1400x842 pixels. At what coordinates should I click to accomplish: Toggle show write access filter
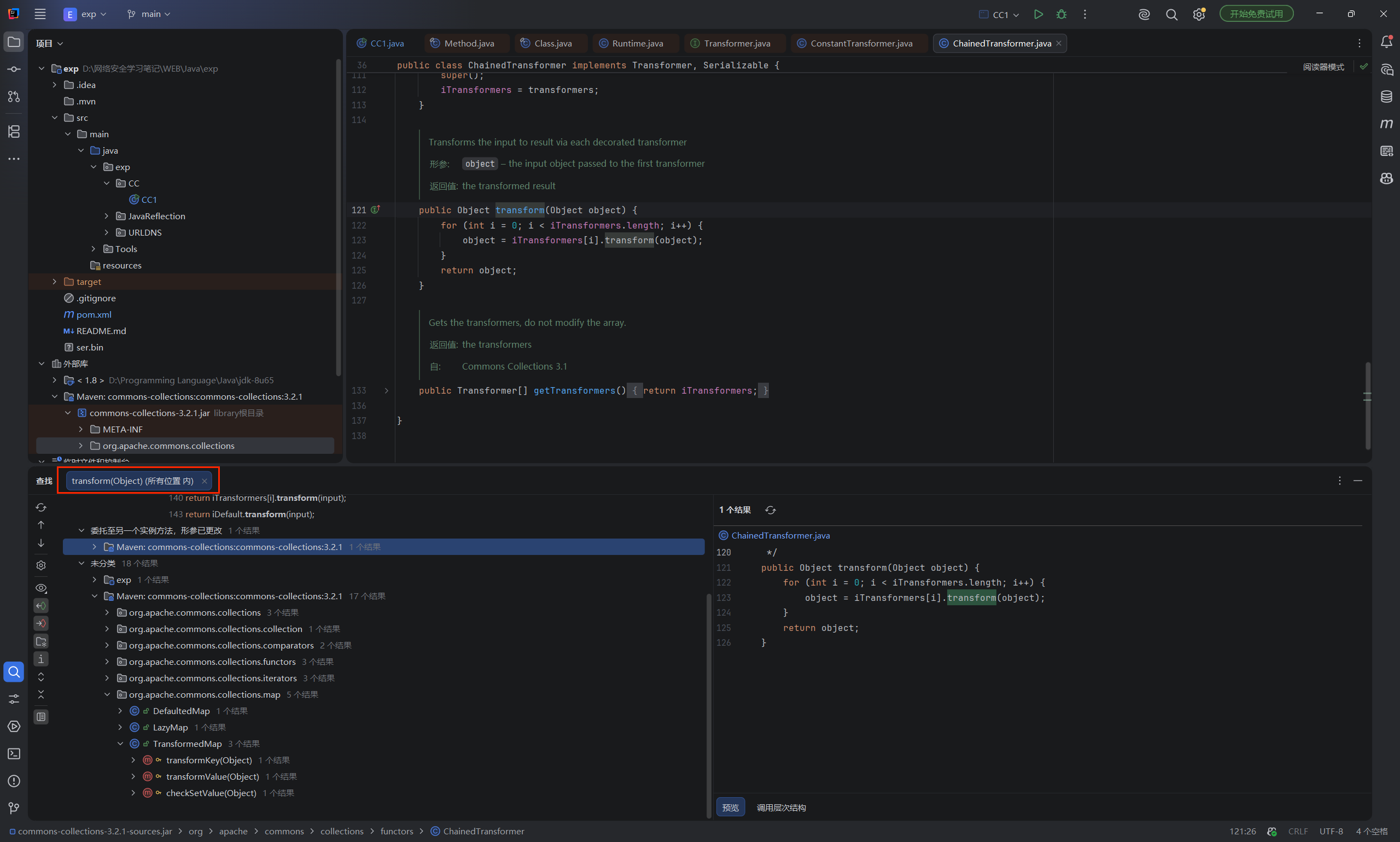(41, 623)
